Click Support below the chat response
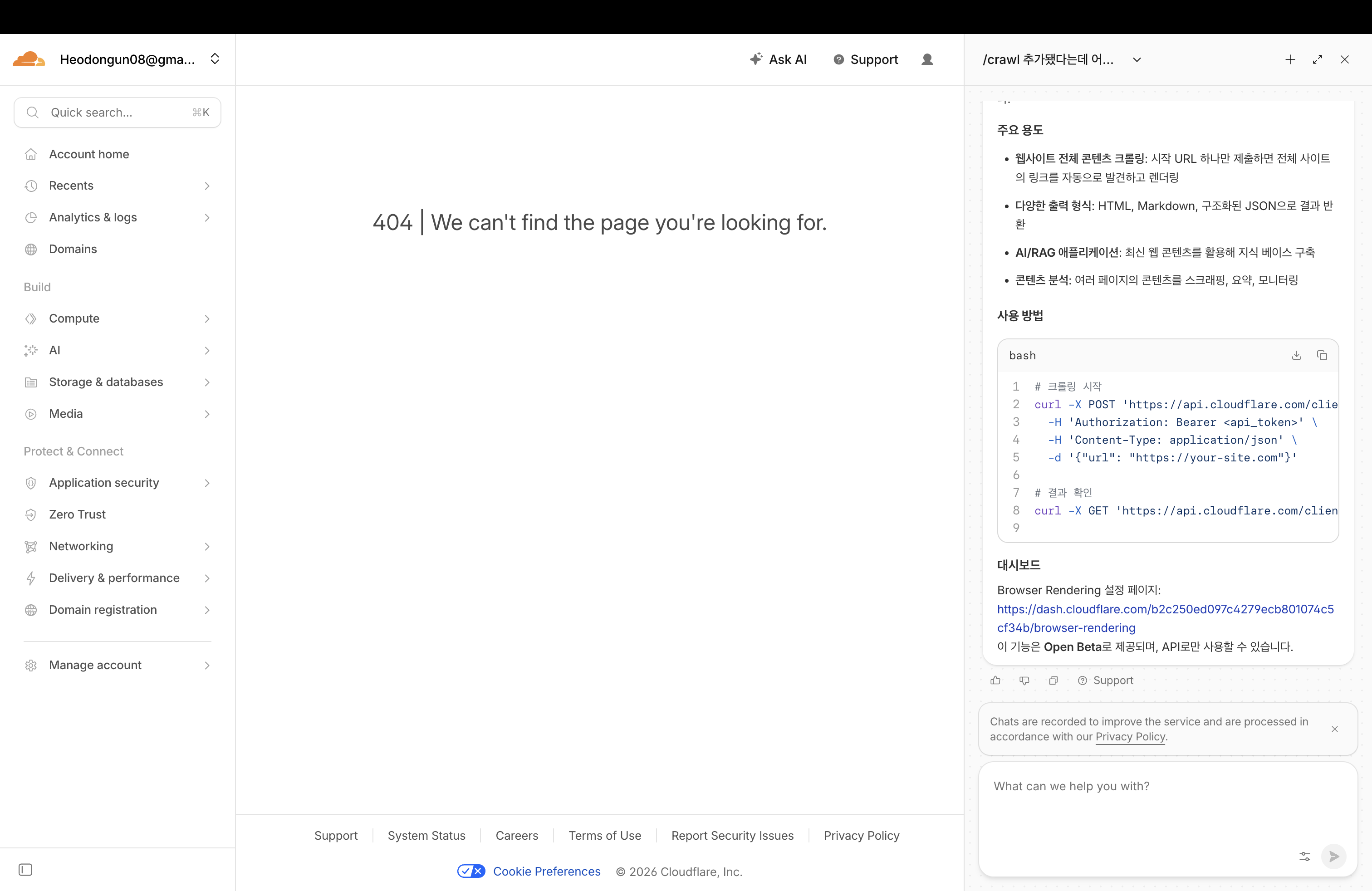This screenshot has height=891, width=1372. pos(1106,680)
